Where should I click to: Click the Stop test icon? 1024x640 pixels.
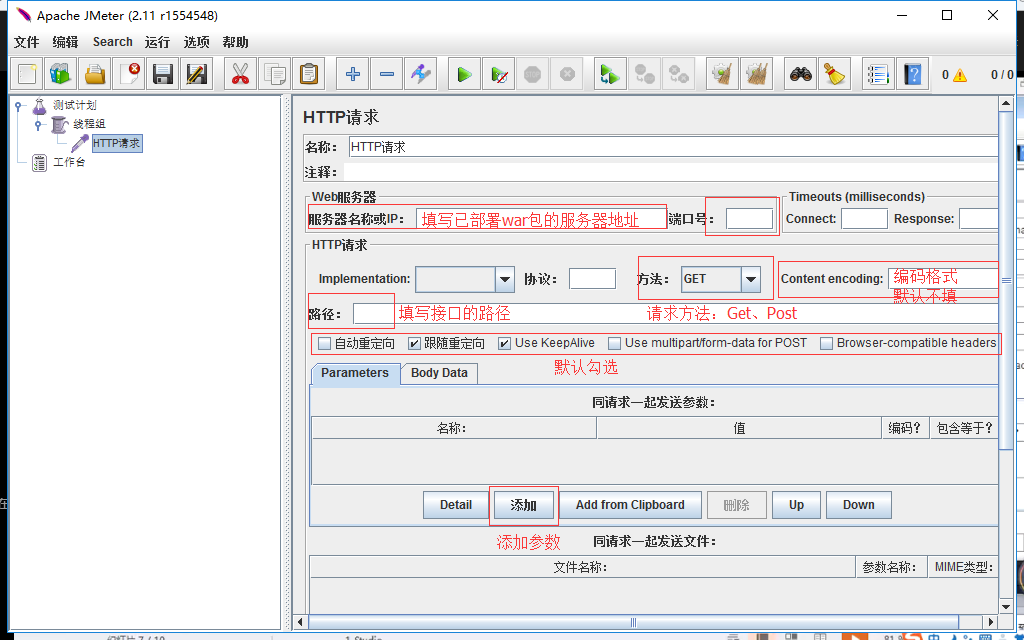532,74
